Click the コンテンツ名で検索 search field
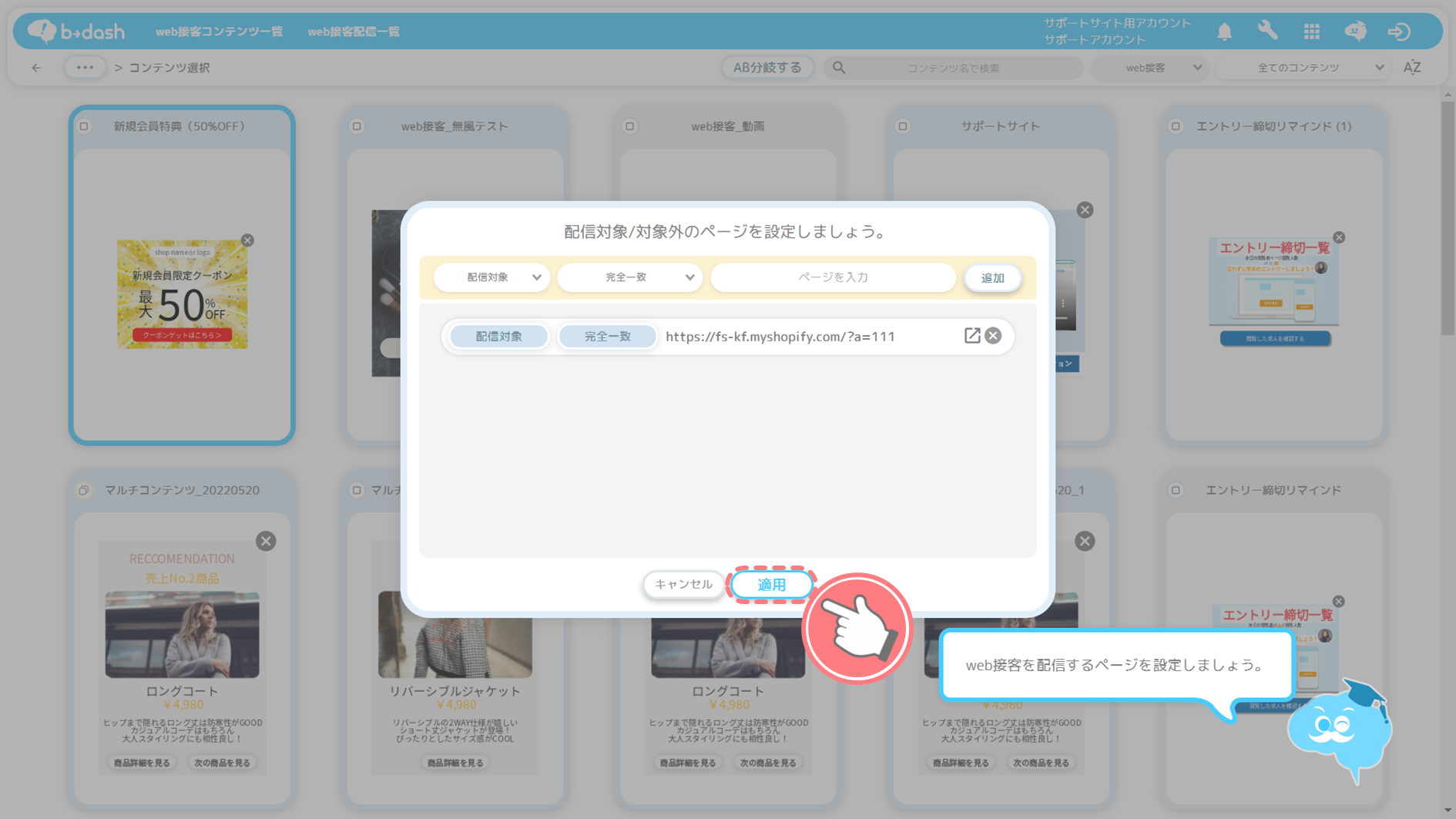The width and height of the screenshot is (1456, 819). pos(953,68)
